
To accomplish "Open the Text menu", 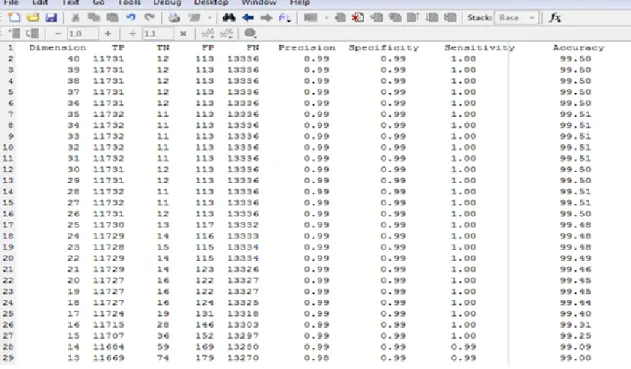I will click(x=70, y=3).
